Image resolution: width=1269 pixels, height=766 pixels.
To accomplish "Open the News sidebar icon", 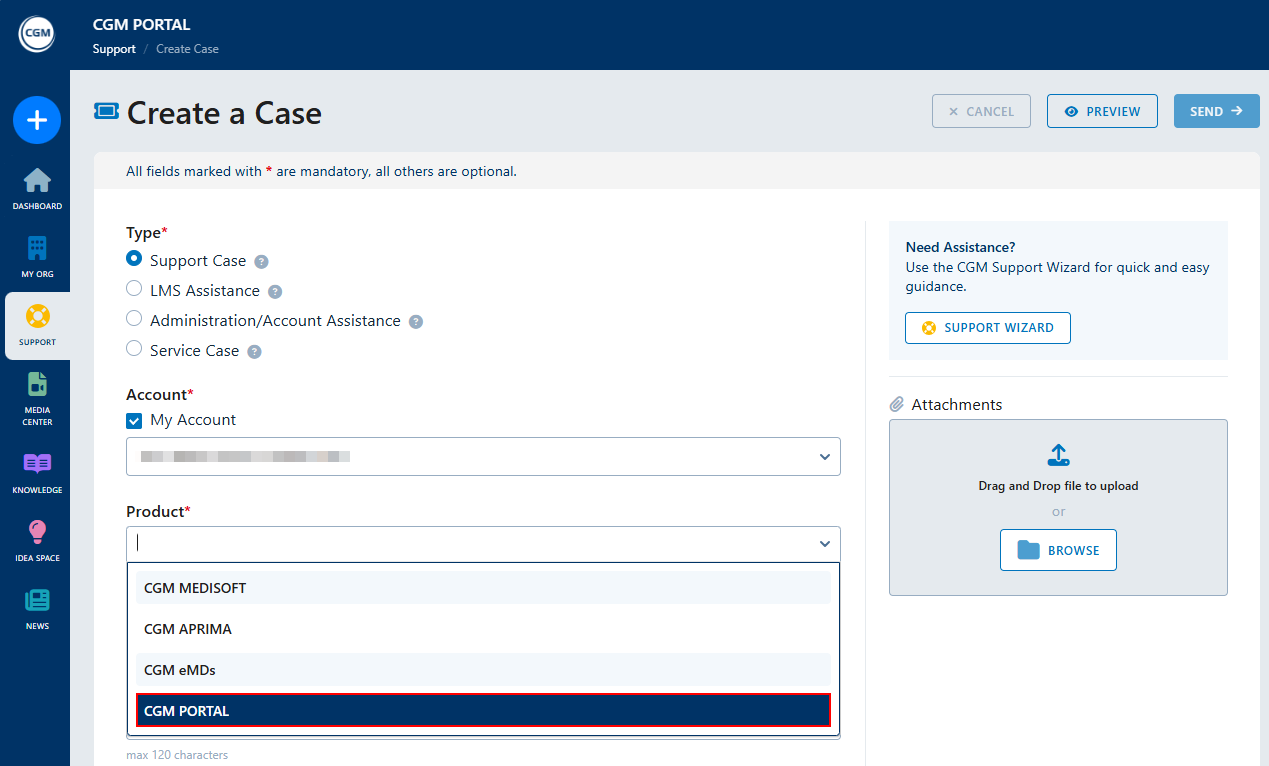I will [37, 600].
